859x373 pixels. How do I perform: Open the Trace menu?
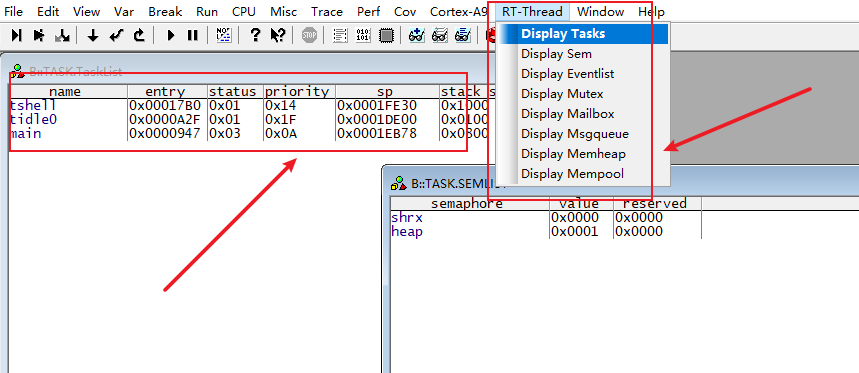[327, 12]
